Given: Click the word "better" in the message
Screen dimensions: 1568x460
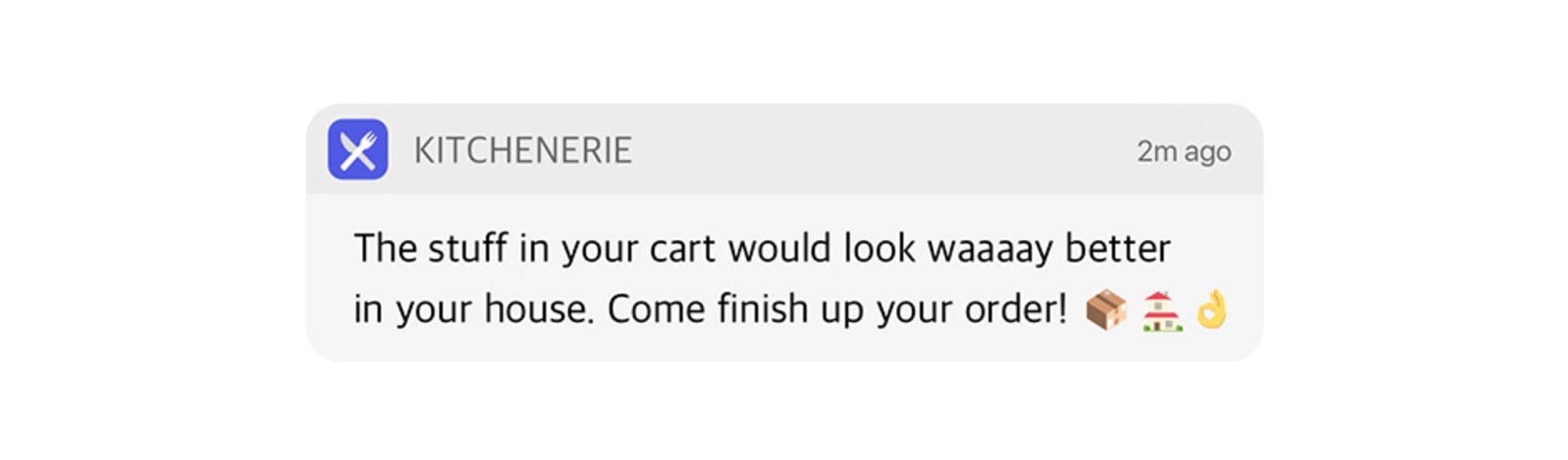Looking at the screenshot, I should [1118, 248].
